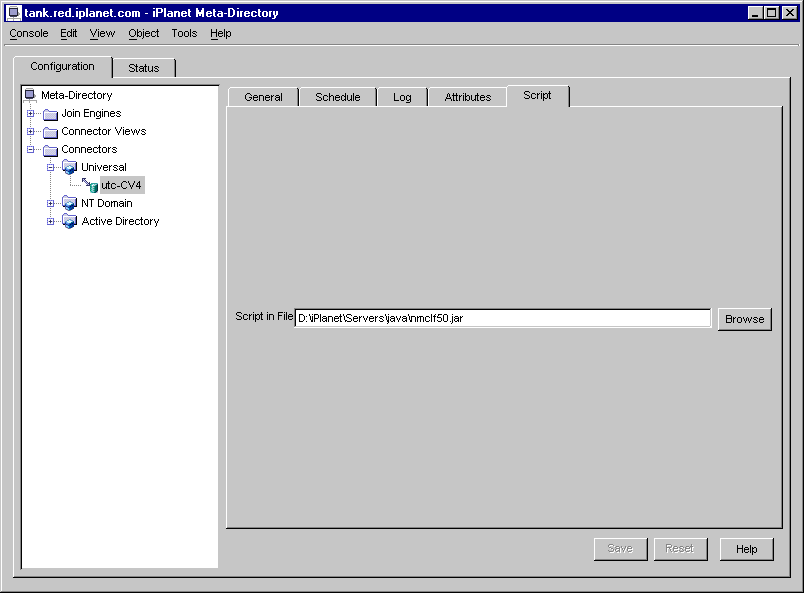Click the Help button at bottom
The image size is (804, 593).
point(747,549)
